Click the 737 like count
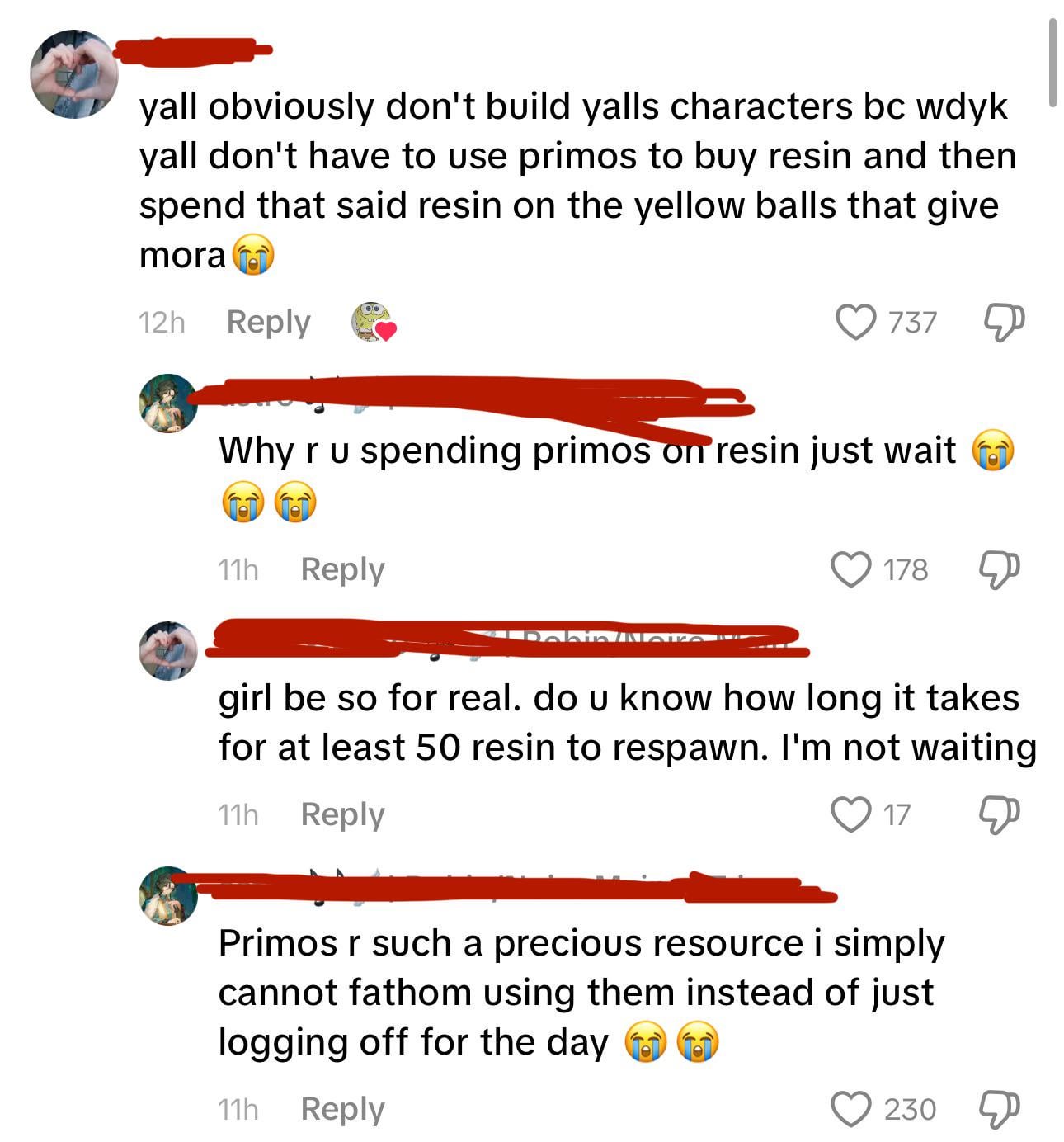1064x1142 pixels. tap(912, 322)
